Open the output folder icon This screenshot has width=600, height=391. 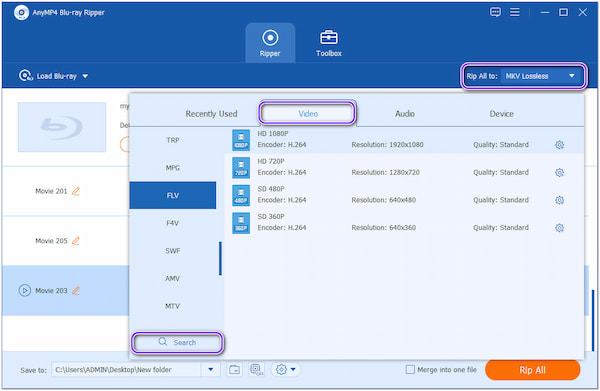pyautogui.click(x=234, y=370)
